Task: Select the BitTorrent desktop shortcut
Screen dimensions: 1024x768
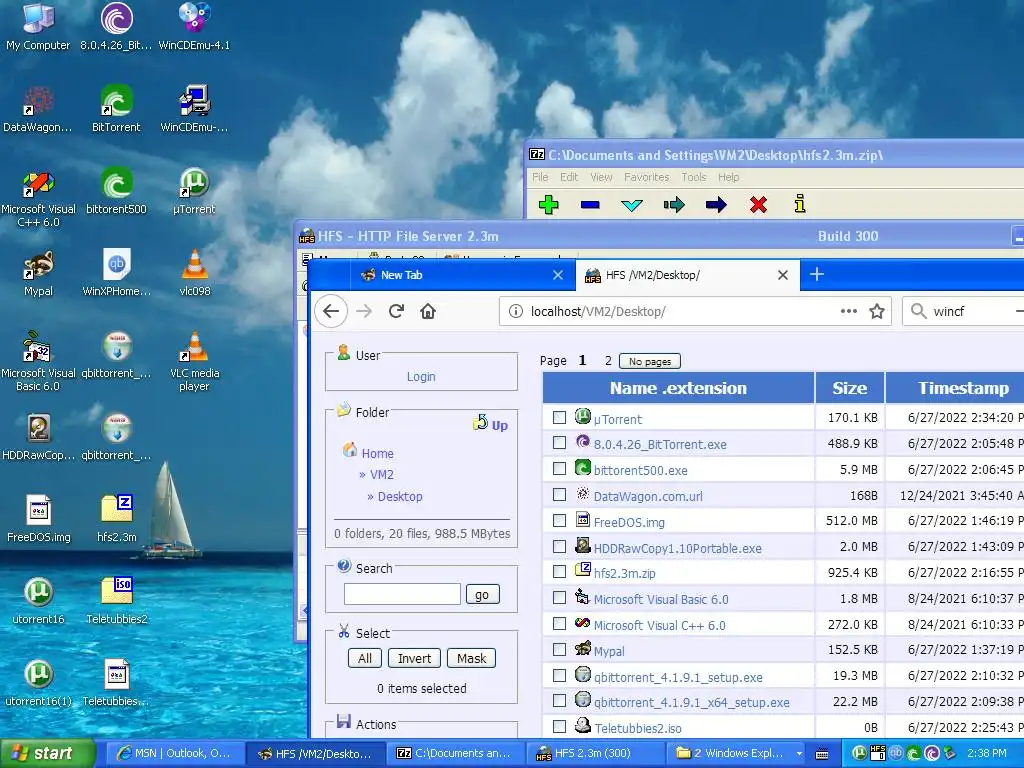Action: [x=116, y=108]
